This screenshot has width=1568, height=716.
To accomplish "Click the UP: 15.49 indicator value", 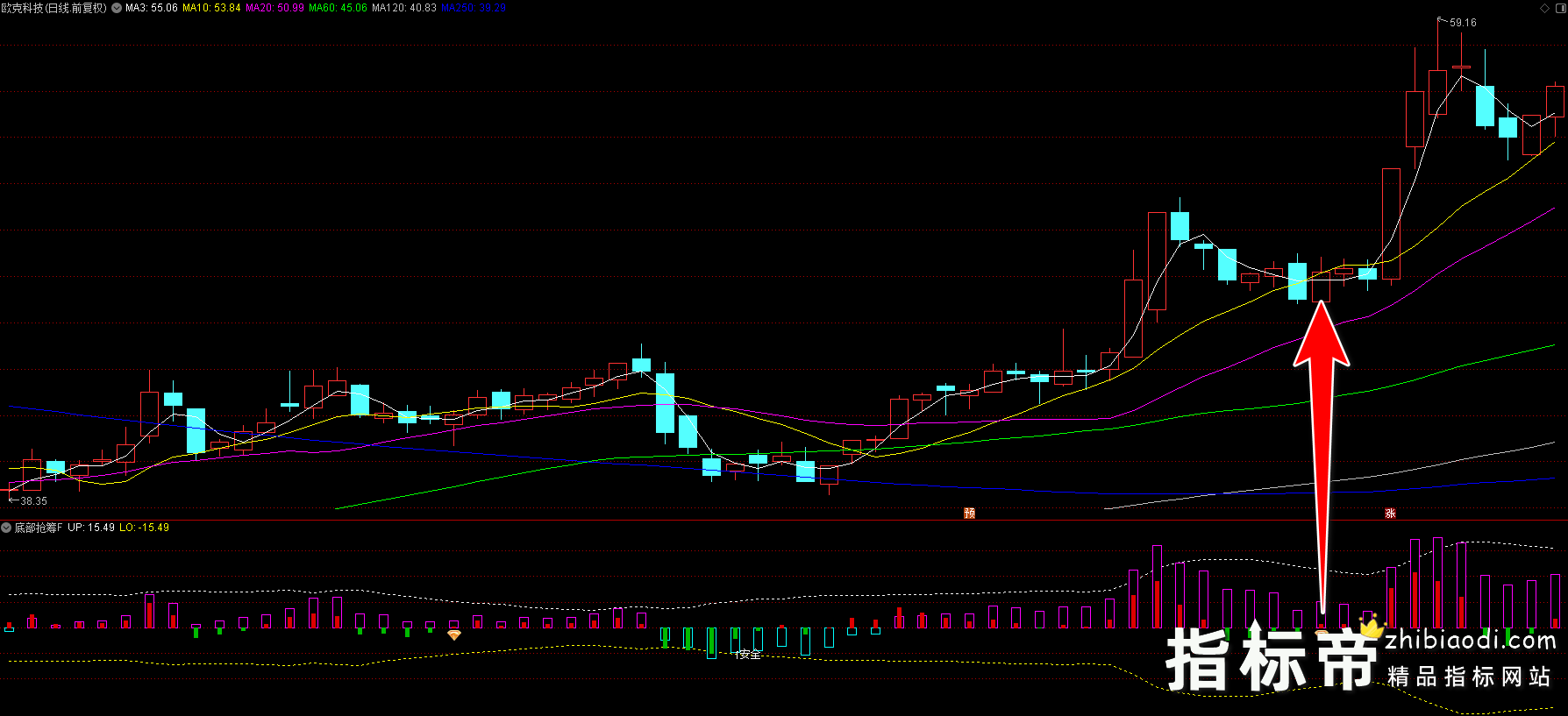I will [91, 528].
